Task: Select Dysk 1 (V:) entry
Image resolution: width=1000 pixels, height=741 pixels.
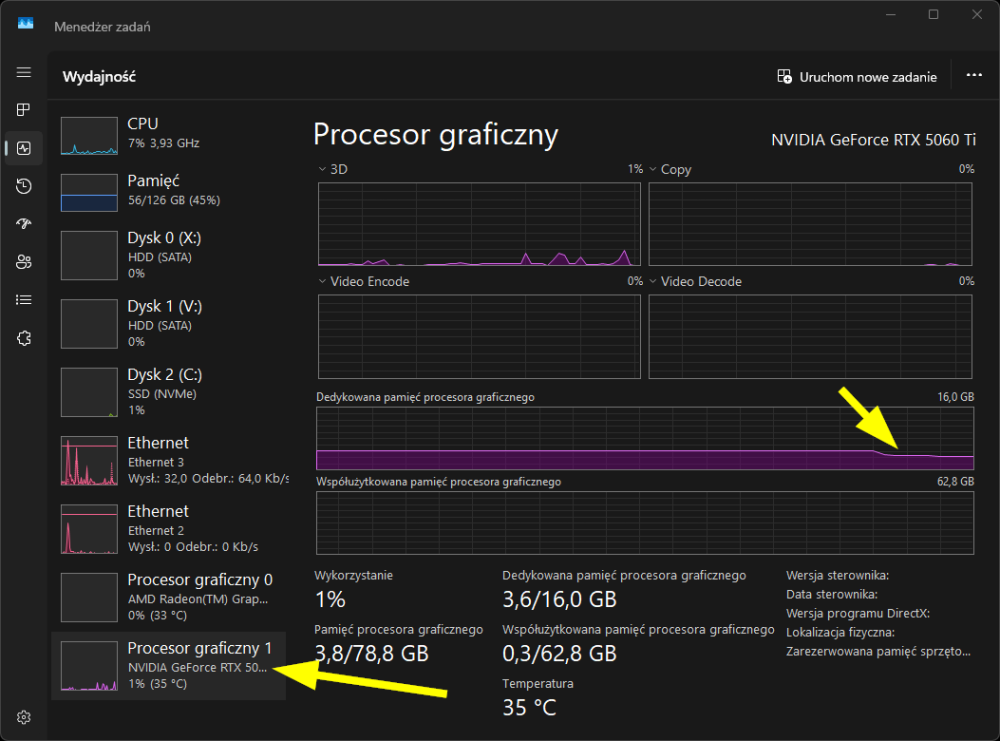Action: coord(168,323)
